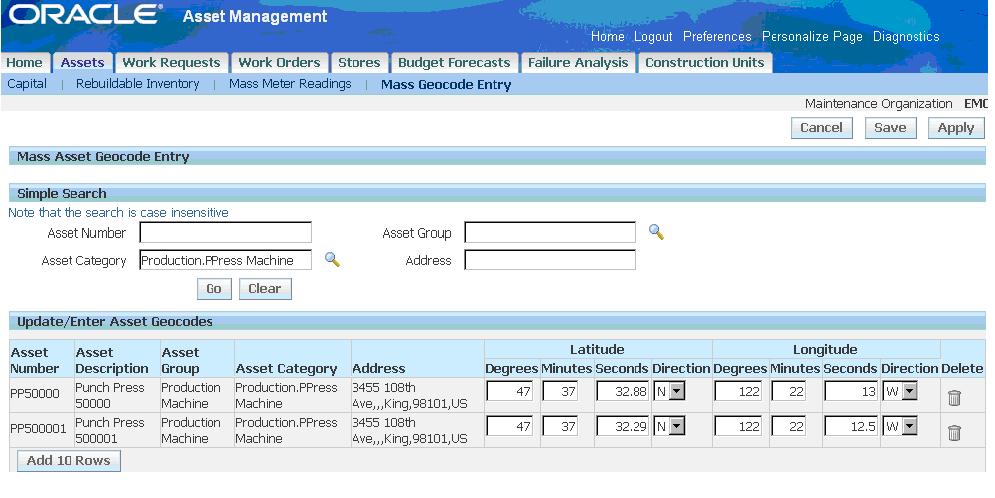Switch to the Home tab
The height and width of the screenshot is (498, 995).
click(x=25, y=63)
